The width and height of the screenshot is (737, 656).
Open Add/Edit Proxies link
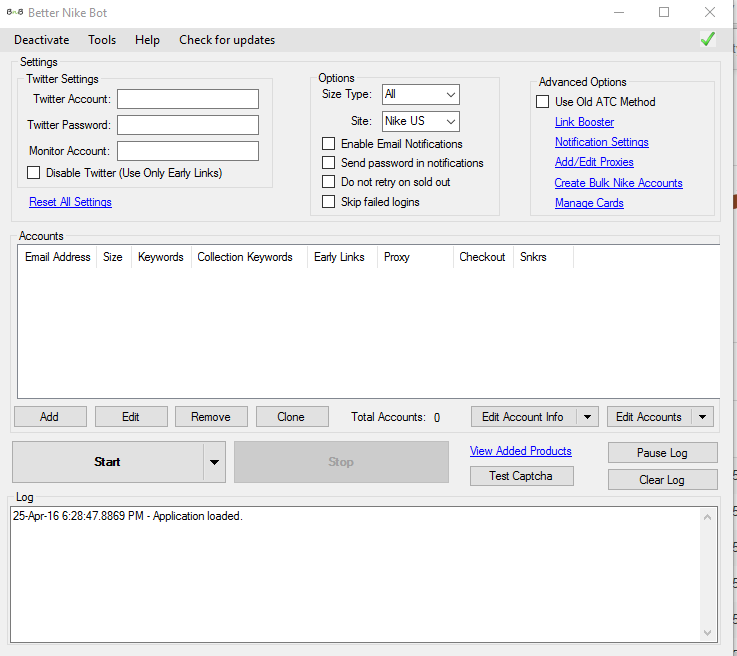point(594,162)
